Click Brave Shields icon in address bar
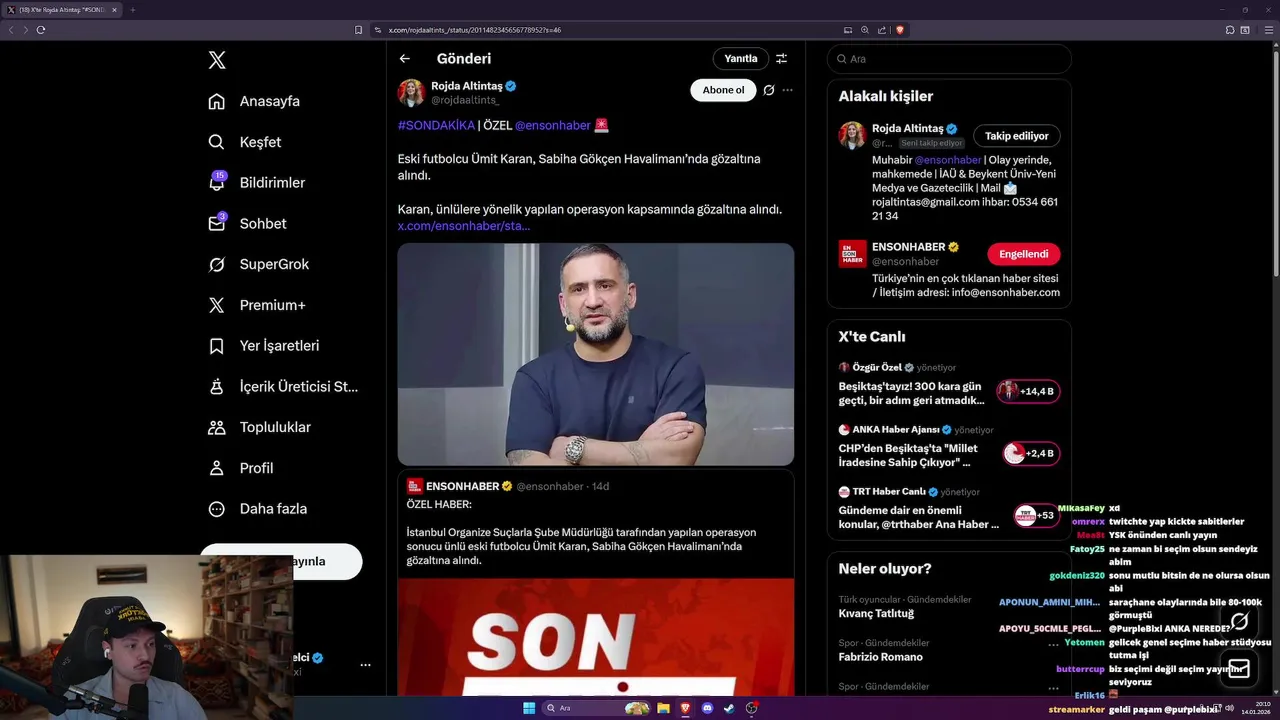The height and width of the screenshot is (720, 1280). click(x=899, y=30)
